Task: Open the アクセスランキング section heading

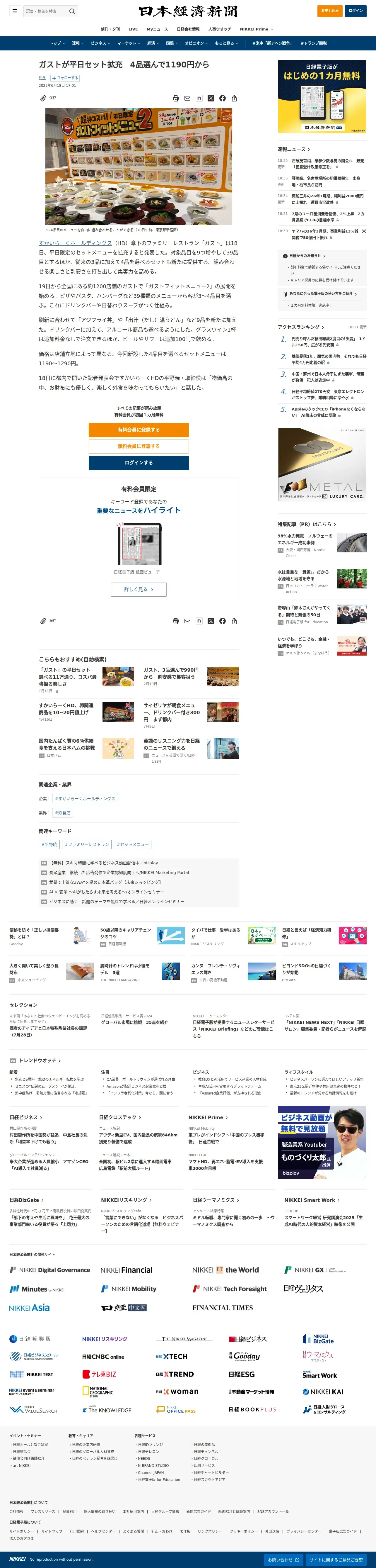Action: pyautogui.click(x=300, y=327)
